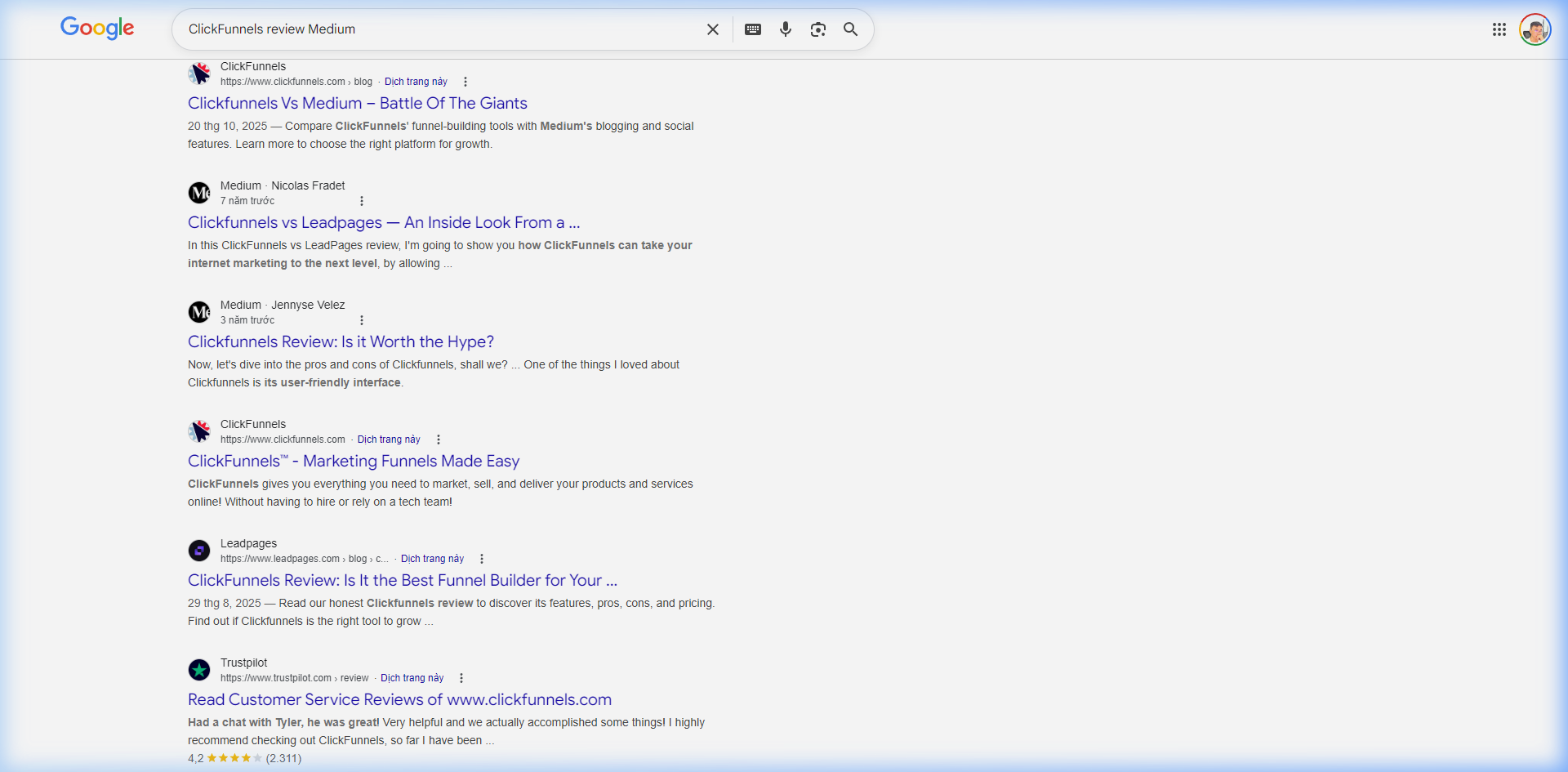Click the Google logo to return home
This screenshot has height=772, width=1568.
click(97, 28)
